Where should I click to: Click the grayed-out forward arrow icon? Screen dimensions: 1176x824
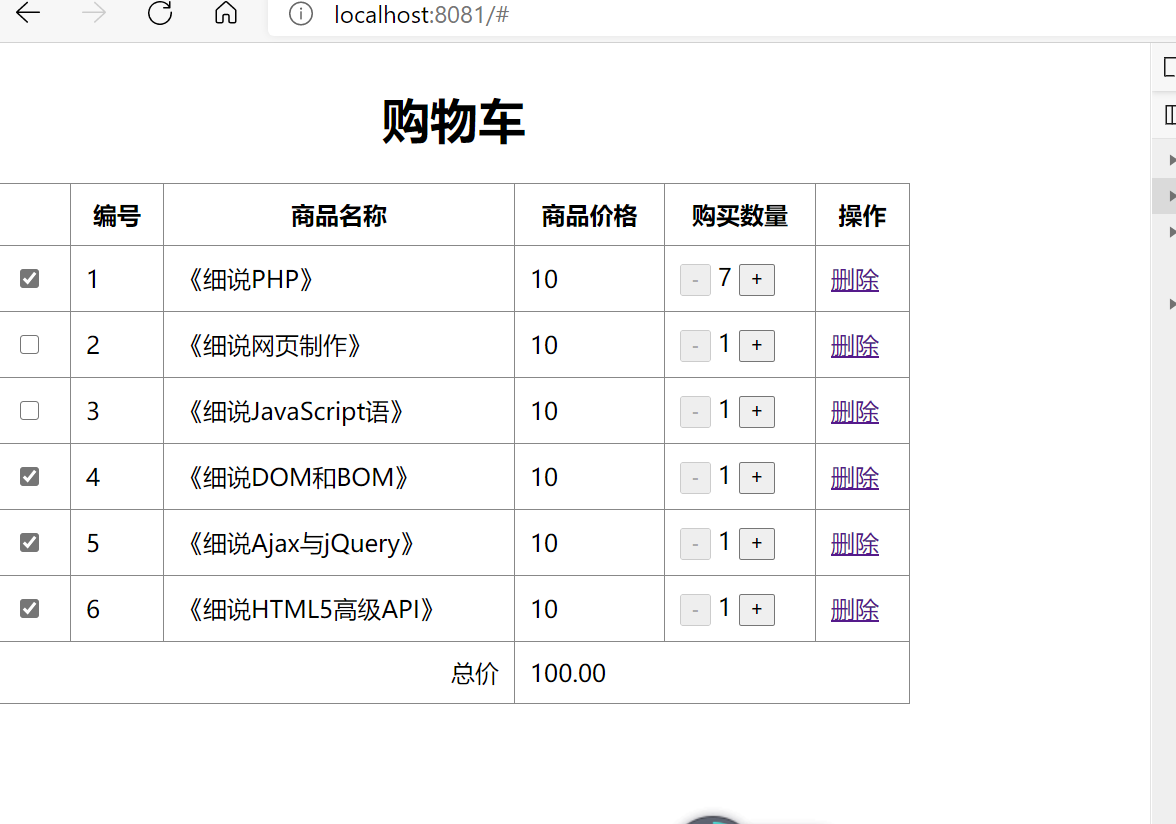click(x=92, y=15)
